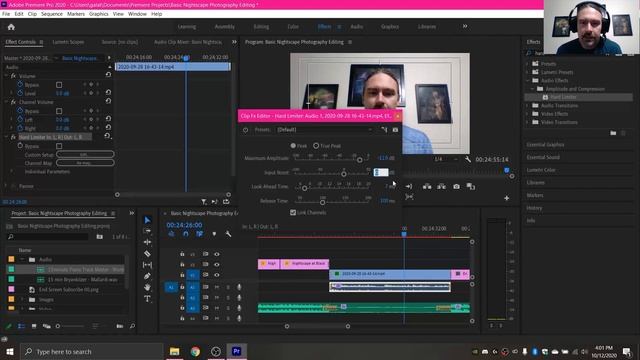
Task: Open the History panel
Action: [534, 208]
